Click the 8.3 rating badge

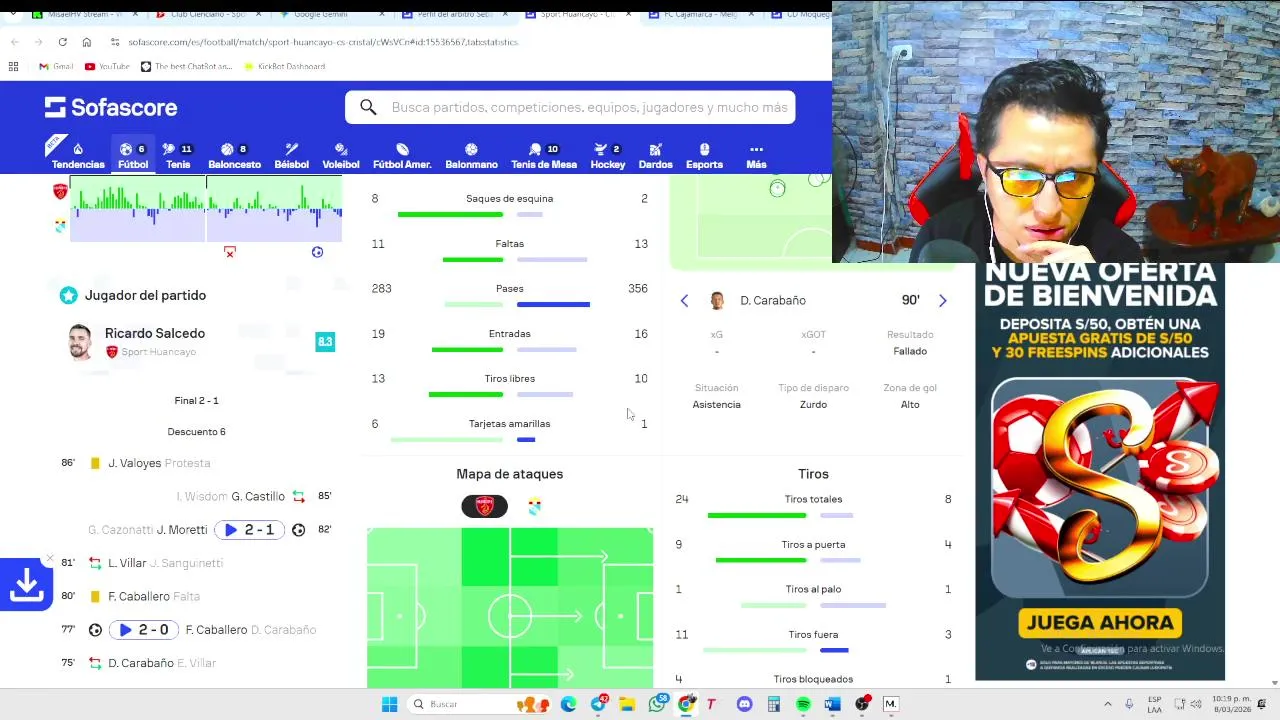(x=325, y=342)
